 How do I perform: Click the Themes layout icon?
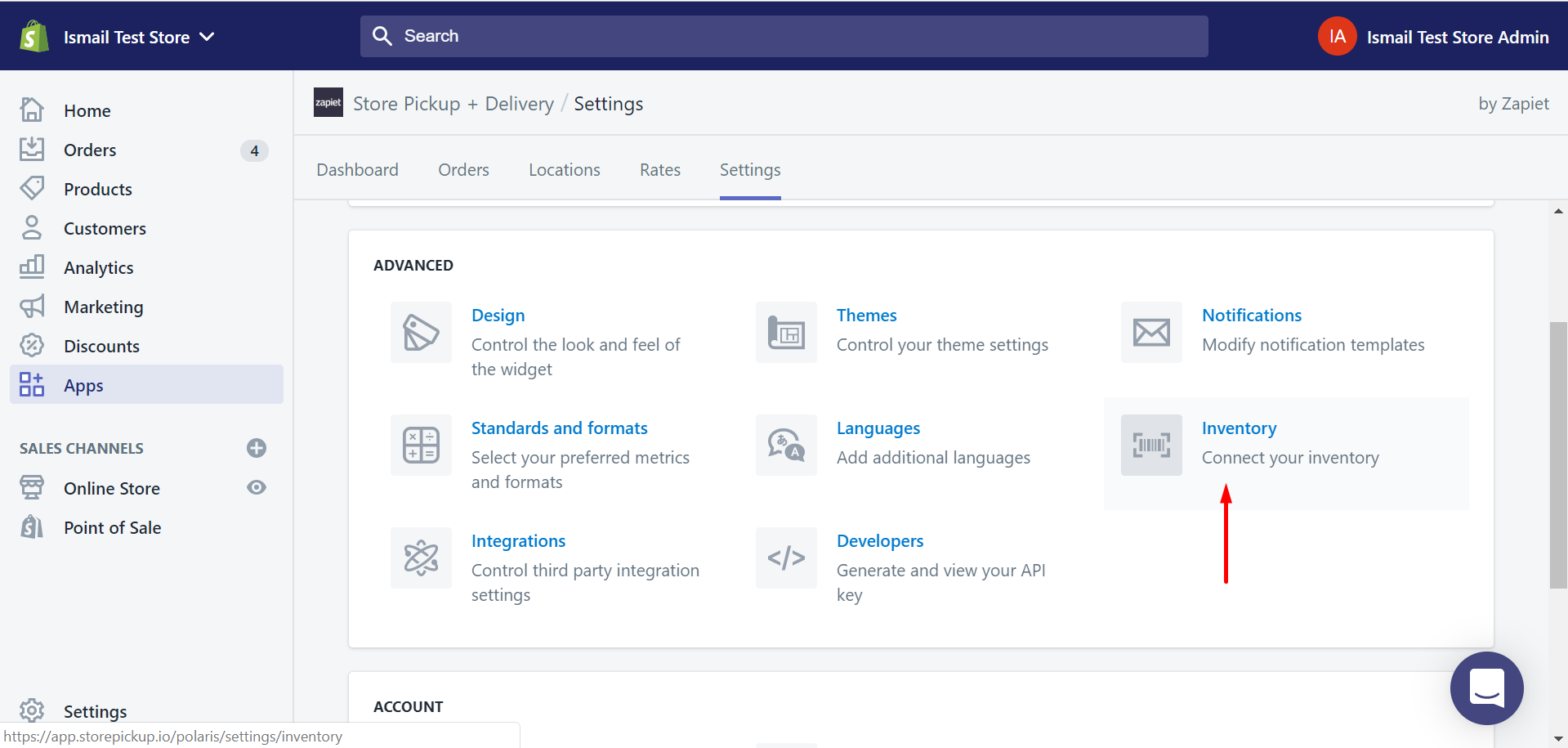[x=786, y=332]
